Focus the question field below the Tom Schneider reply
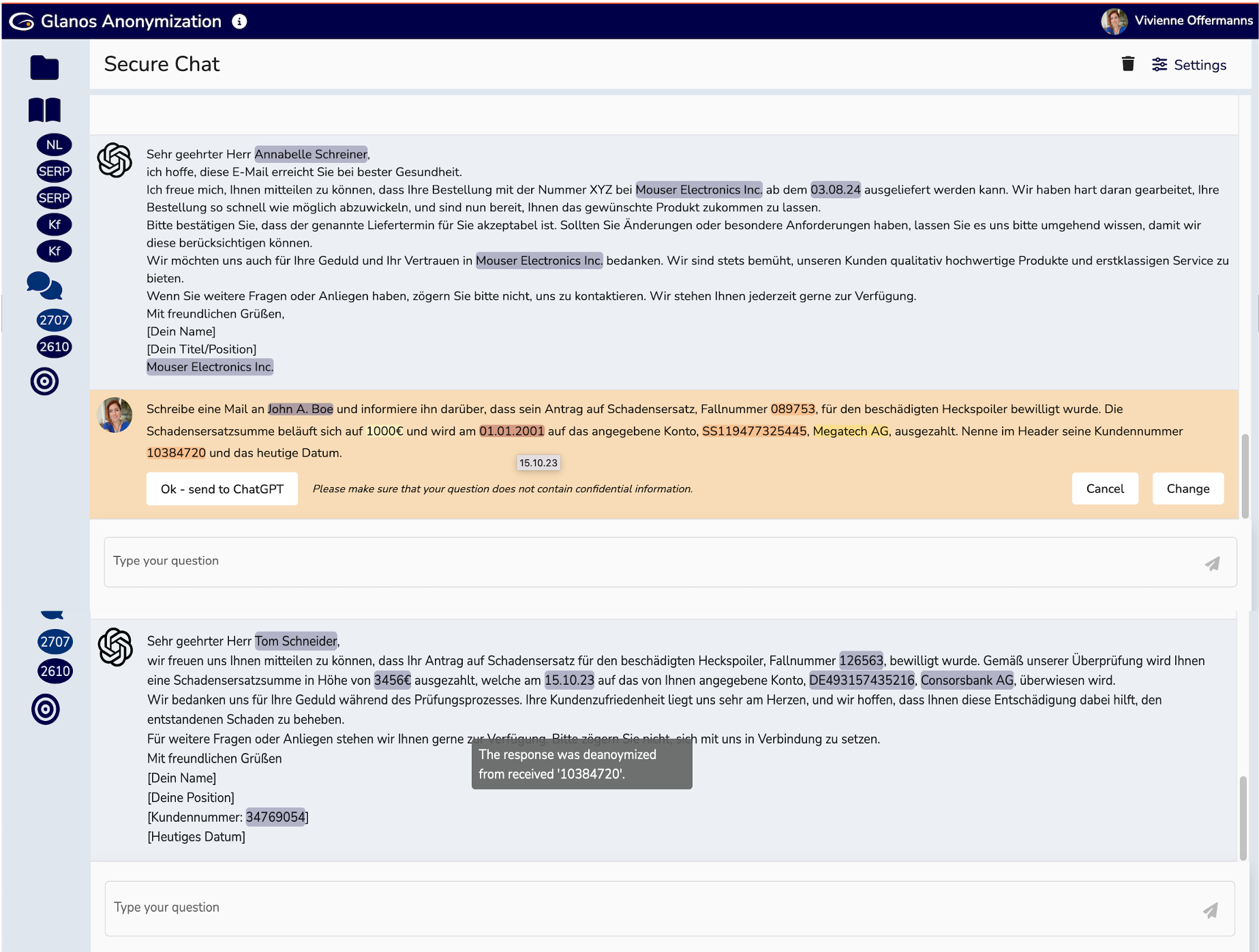This screenshot has height=952, width=1259. point(669,908)
